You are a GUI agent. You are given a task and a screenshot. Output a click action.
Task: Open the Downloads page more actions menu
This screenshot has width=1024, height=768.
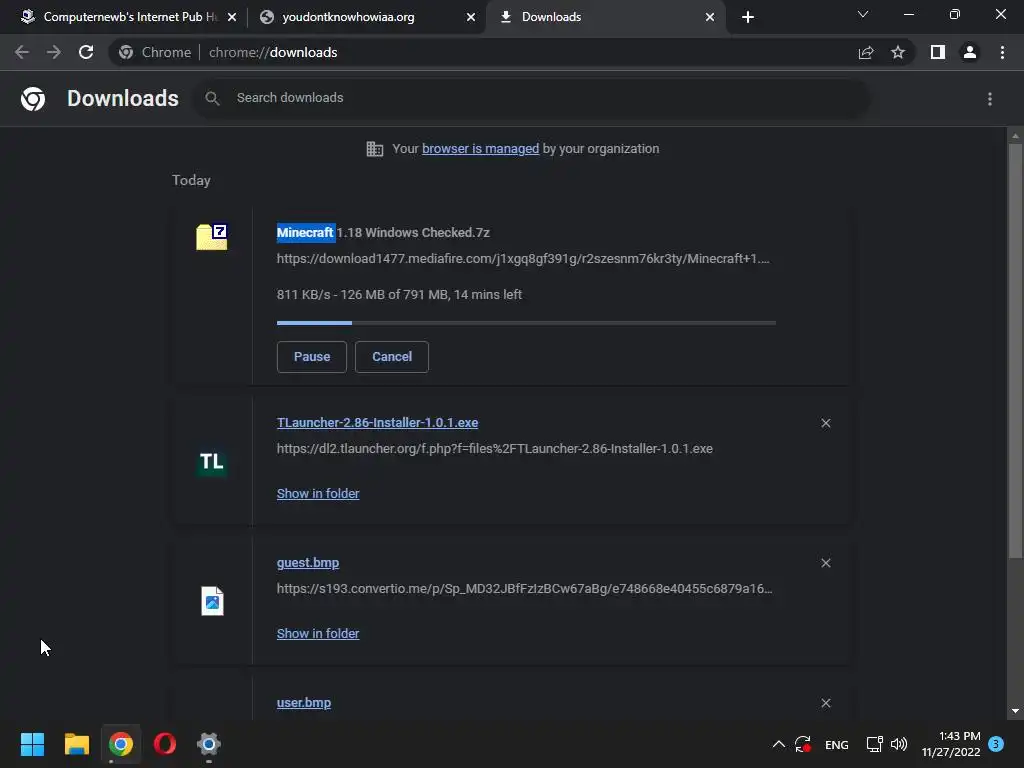click(990, 99)
